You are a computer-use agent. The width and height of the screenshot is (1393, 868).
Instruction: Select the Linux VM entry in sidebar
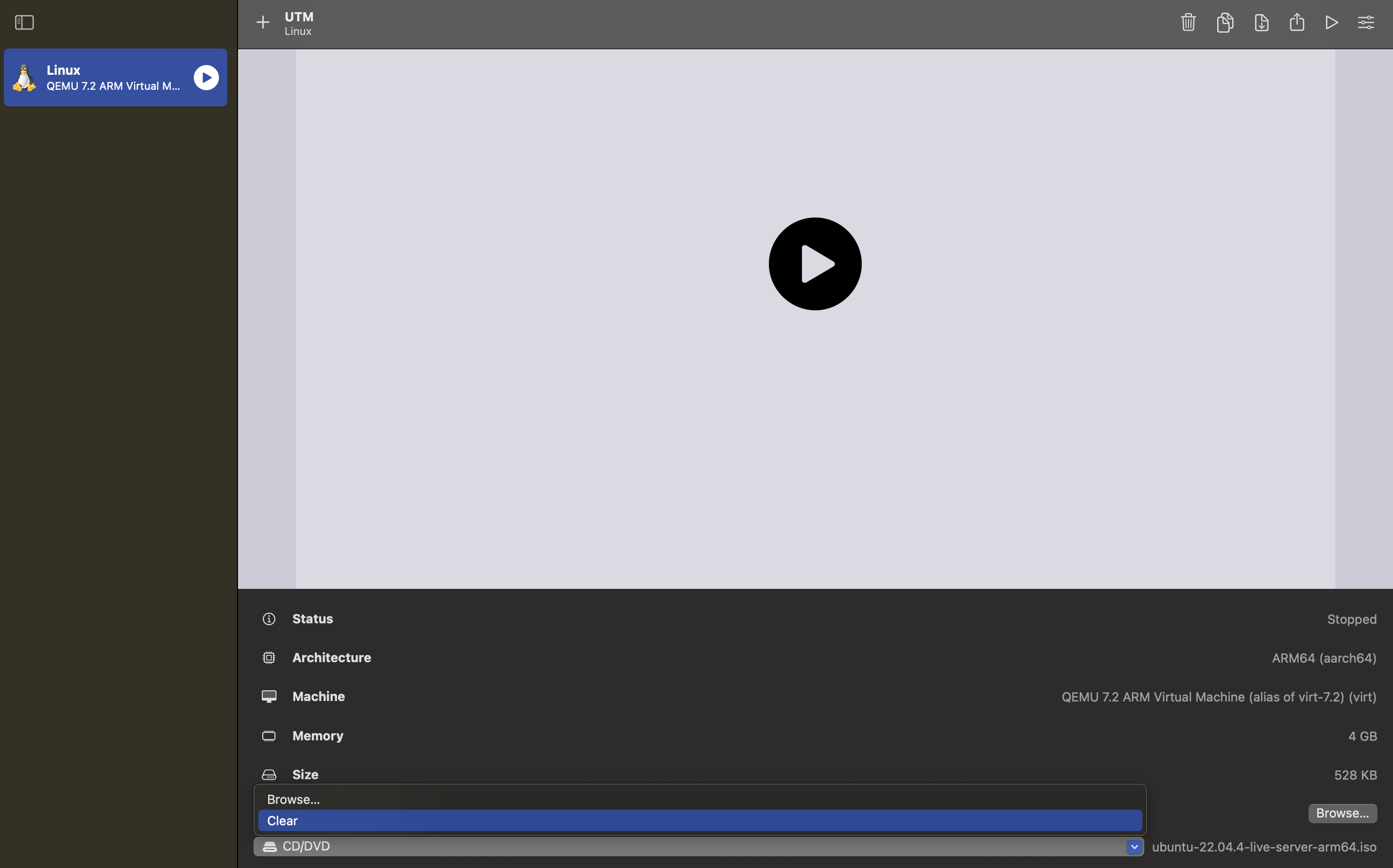pyautogui.click(x=116, y=78)
